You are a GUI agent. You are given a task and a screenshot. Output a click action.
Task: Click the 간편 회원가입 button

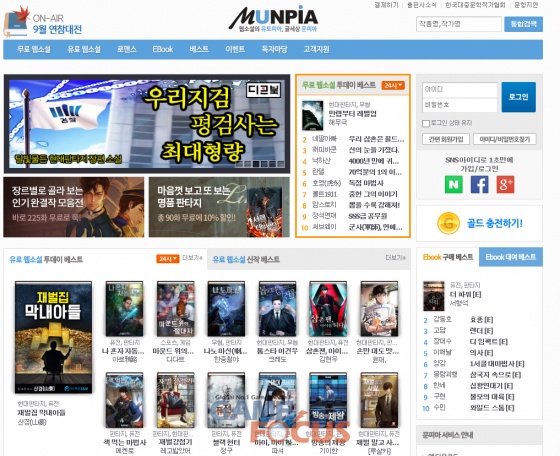pos(446,139)
